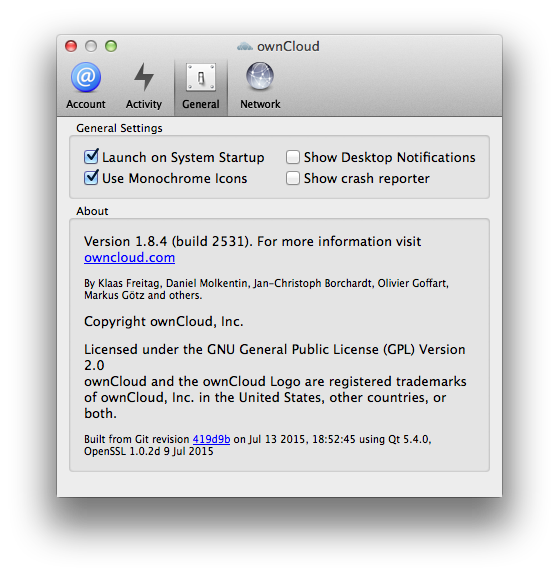Click the Version 1.8.4 build text
The image size is (559, 576).
click(169, 242)
